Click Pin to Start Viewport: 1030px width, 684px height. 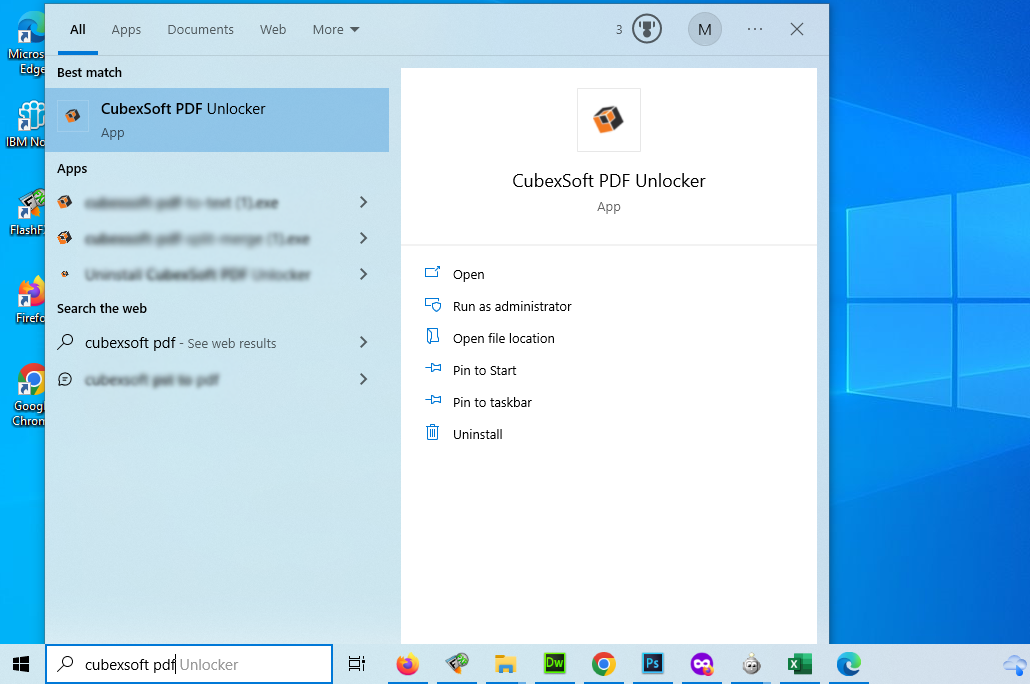[470, 371]
